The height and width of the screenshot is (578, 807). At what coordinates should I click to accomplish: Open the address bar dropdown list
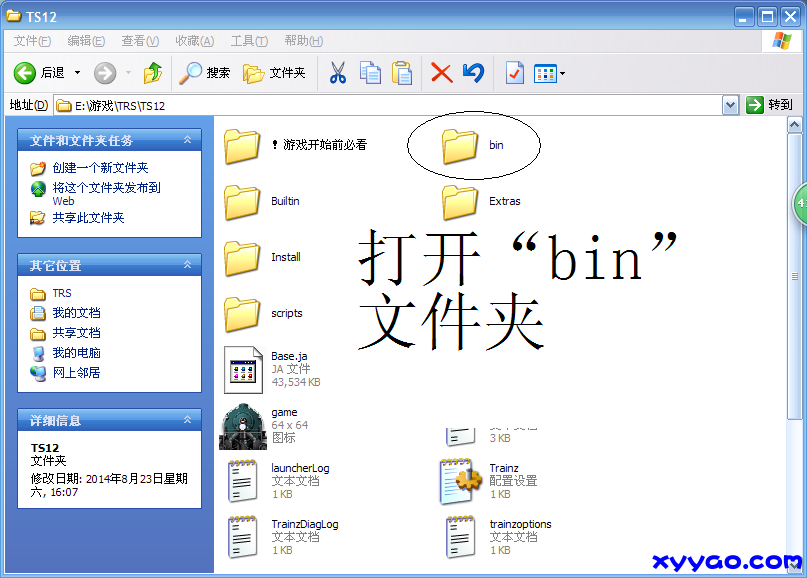click(x=732, y=105)
